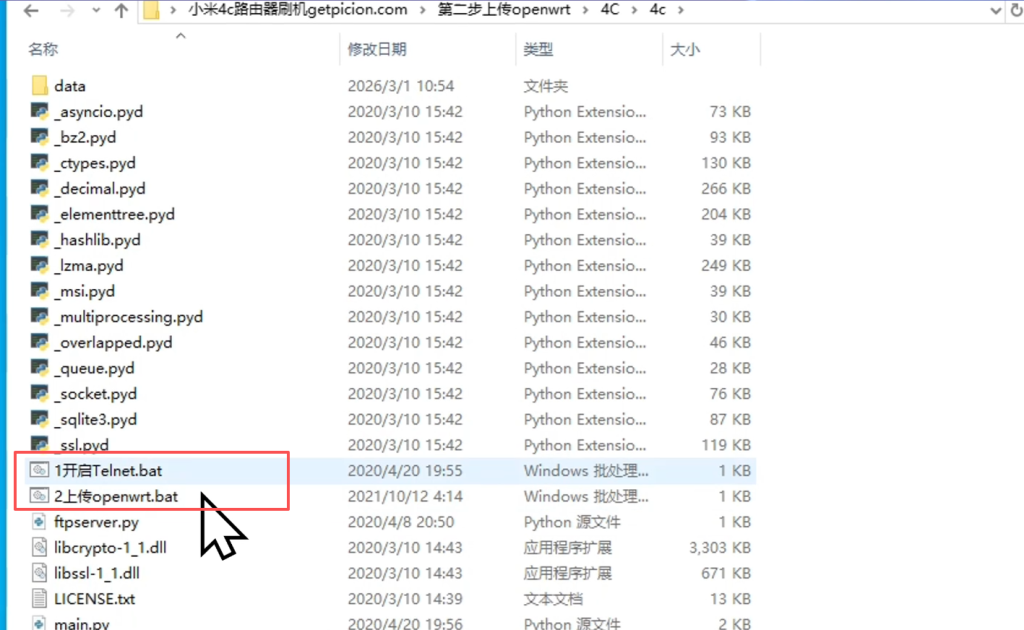1024x630 pixels.
Task: Select the _asyncio.pyd file icon
Action: [40, 112]
